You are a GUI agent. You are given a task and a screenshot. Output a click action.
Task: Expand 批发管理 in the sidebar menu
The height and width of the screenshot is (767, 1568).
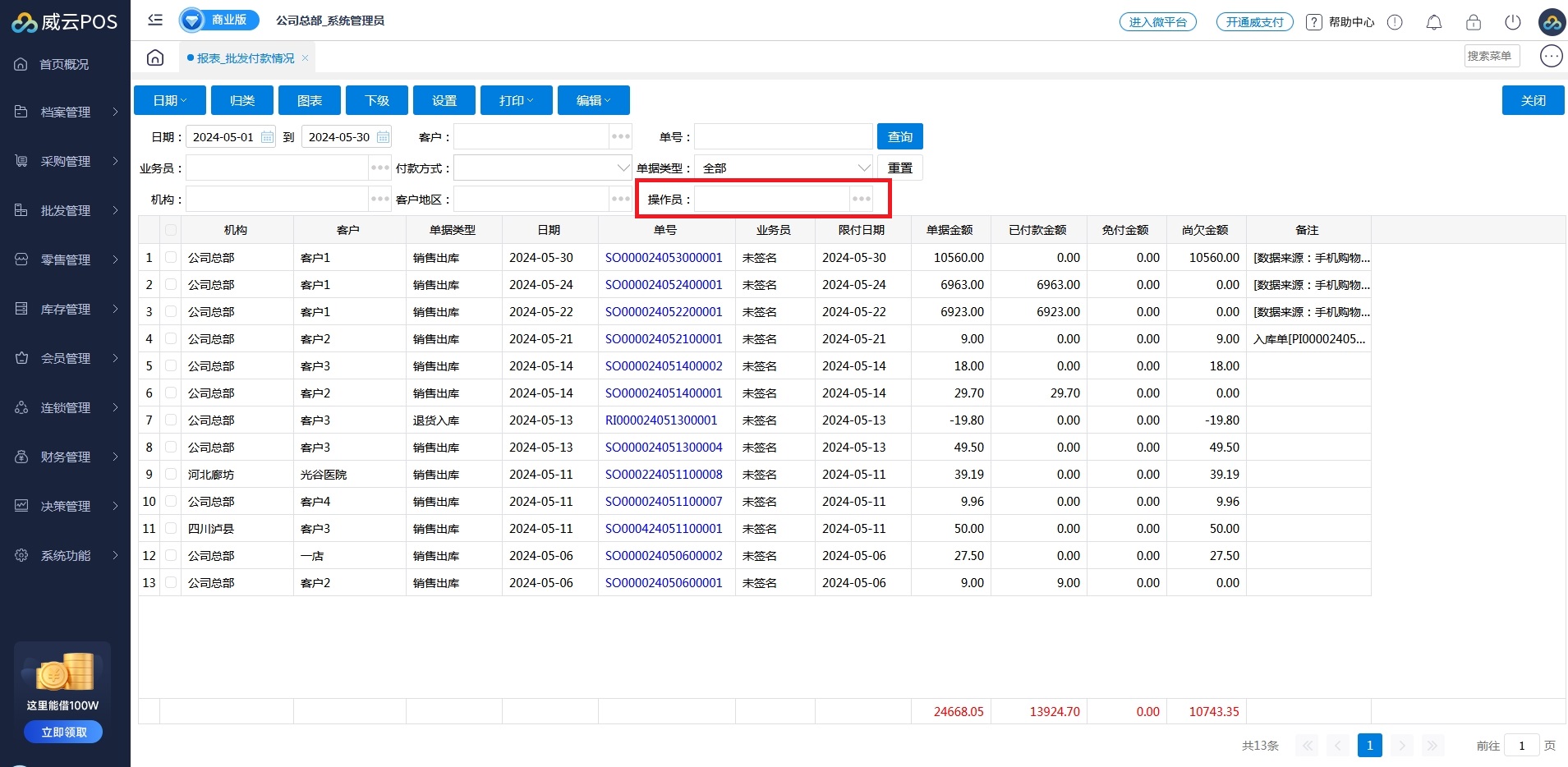click(66, 210)
